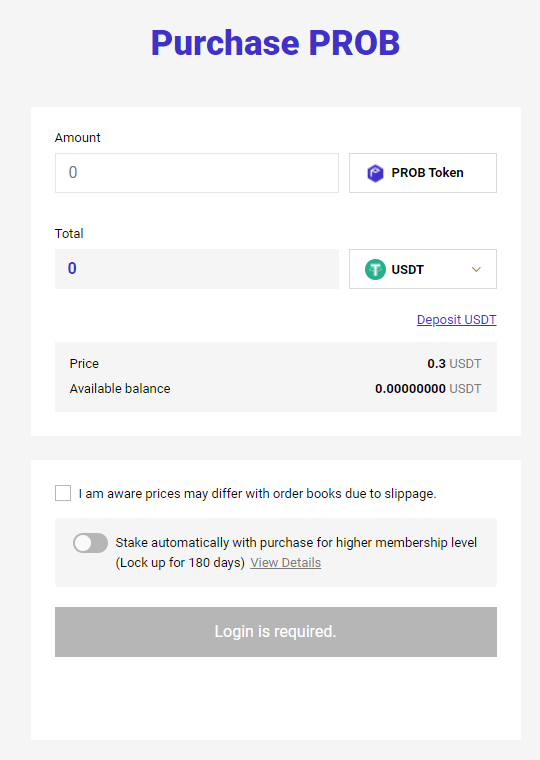Click the Price label

(84, 364)
